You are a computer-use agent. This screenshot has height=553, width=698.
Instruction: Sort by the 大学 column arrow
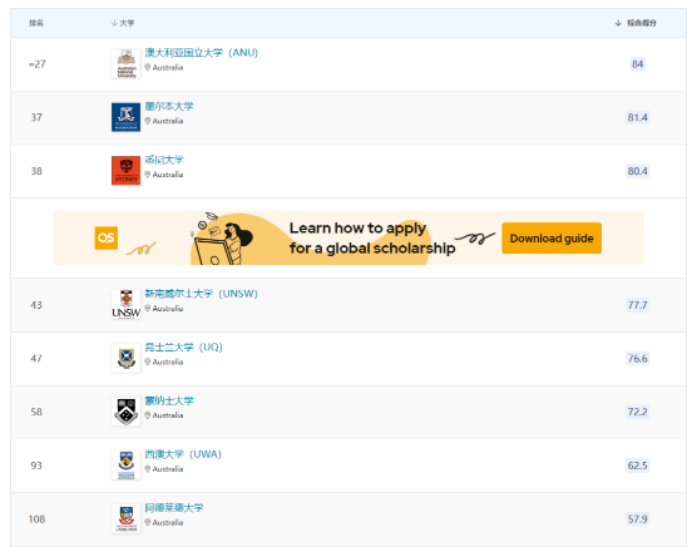coord(114,23)
